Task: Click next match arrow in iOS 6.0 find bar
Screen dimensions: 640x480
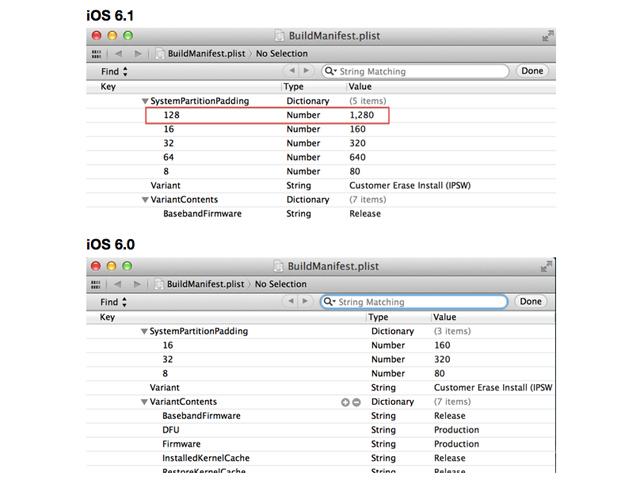Action: point(305,301)
